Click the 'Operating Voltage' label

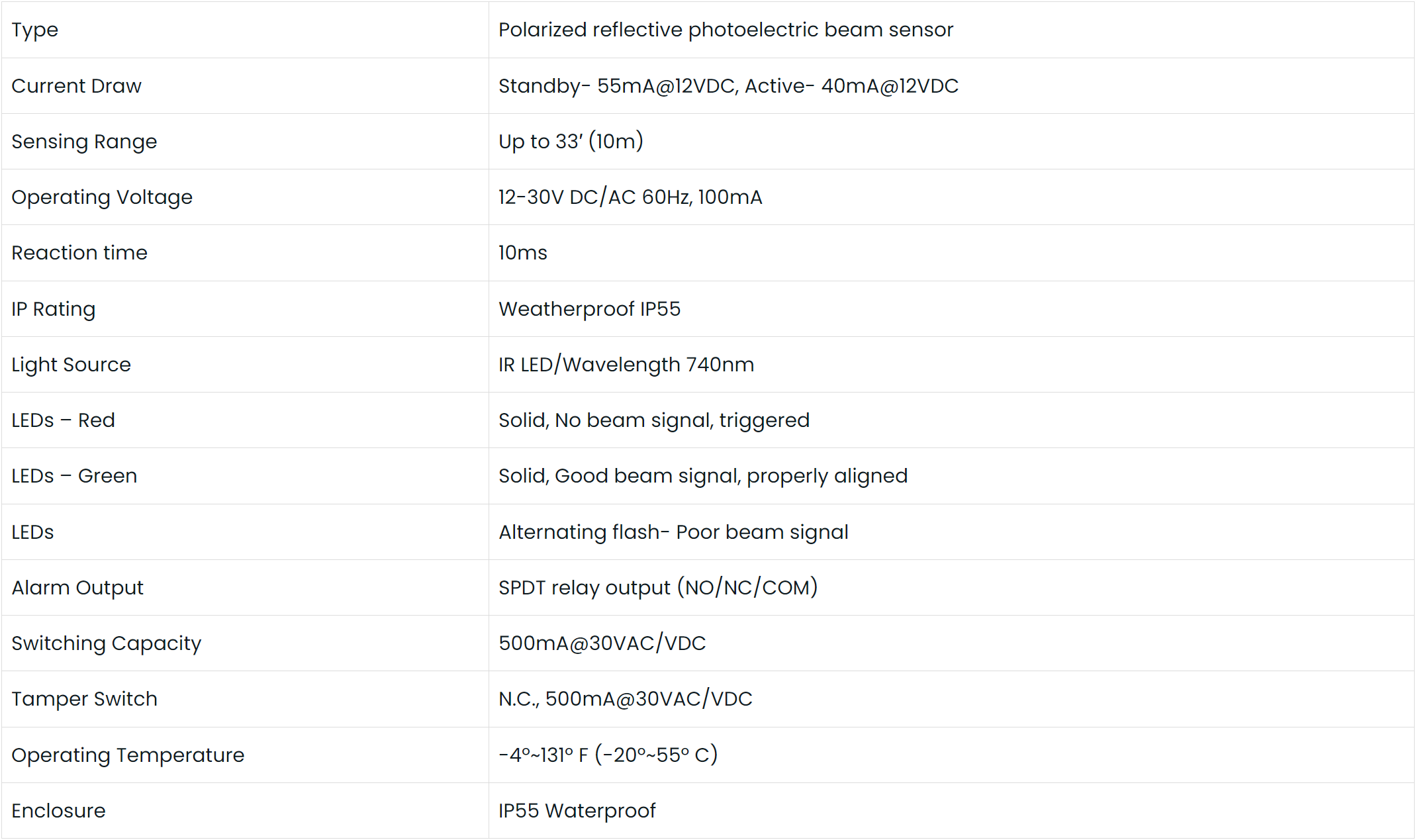point(102,197)
